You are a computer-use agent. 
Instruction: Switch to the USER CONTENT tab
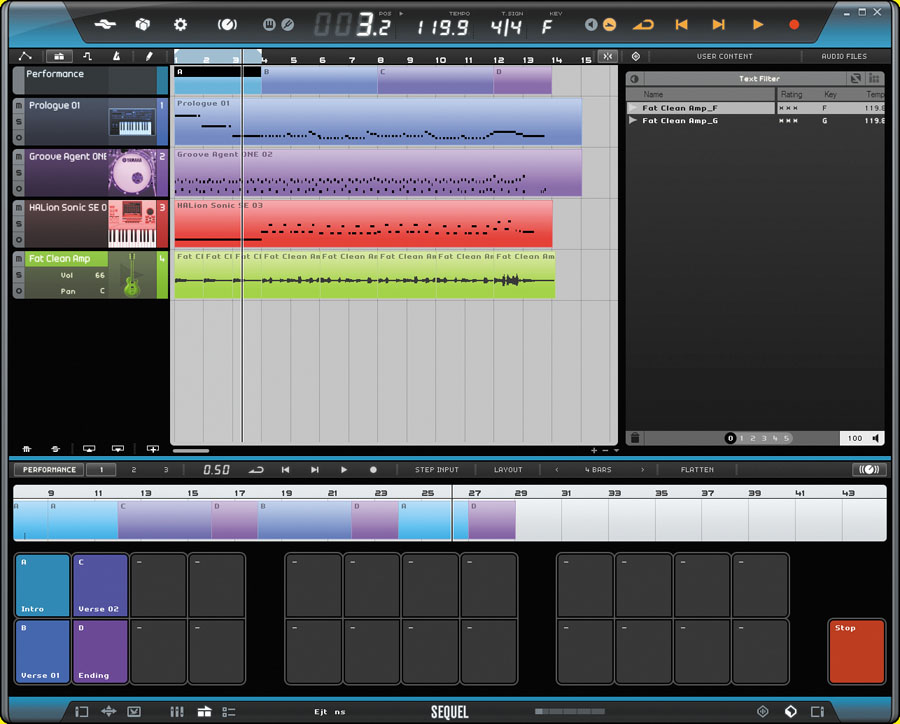coord(724,56)
